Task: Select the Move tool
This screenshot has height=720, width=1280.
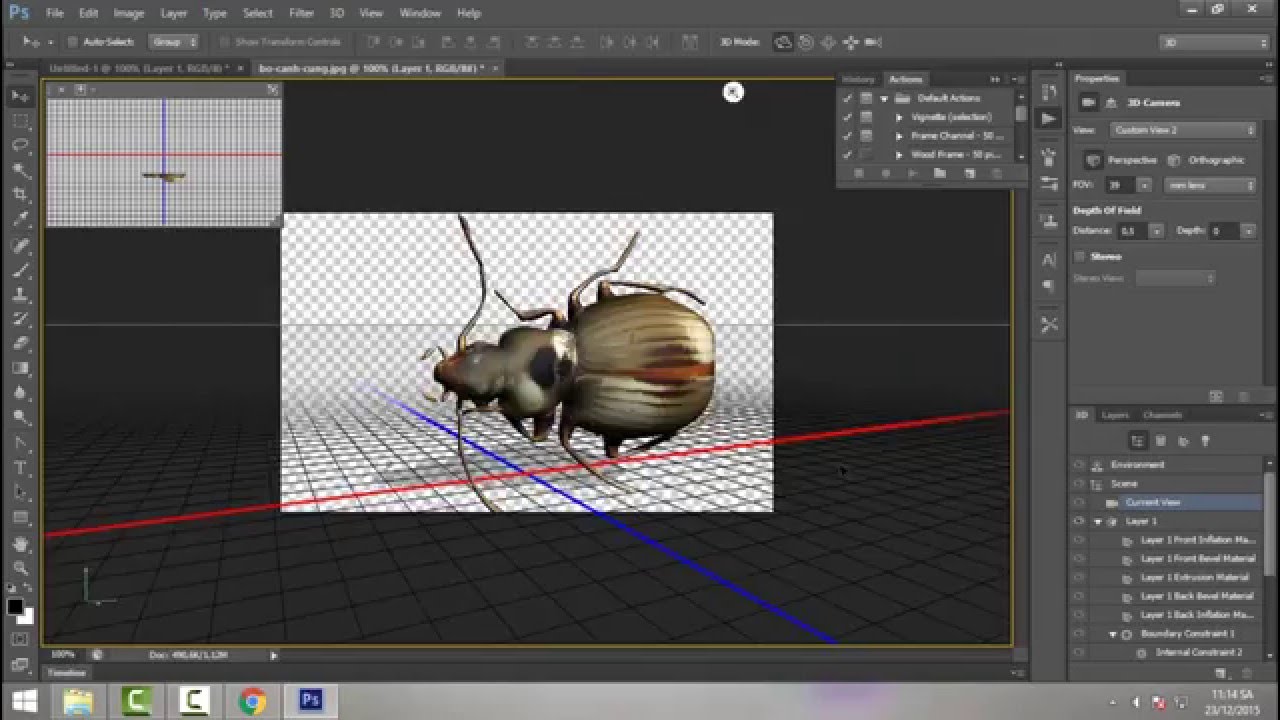Action: [20, 96]
